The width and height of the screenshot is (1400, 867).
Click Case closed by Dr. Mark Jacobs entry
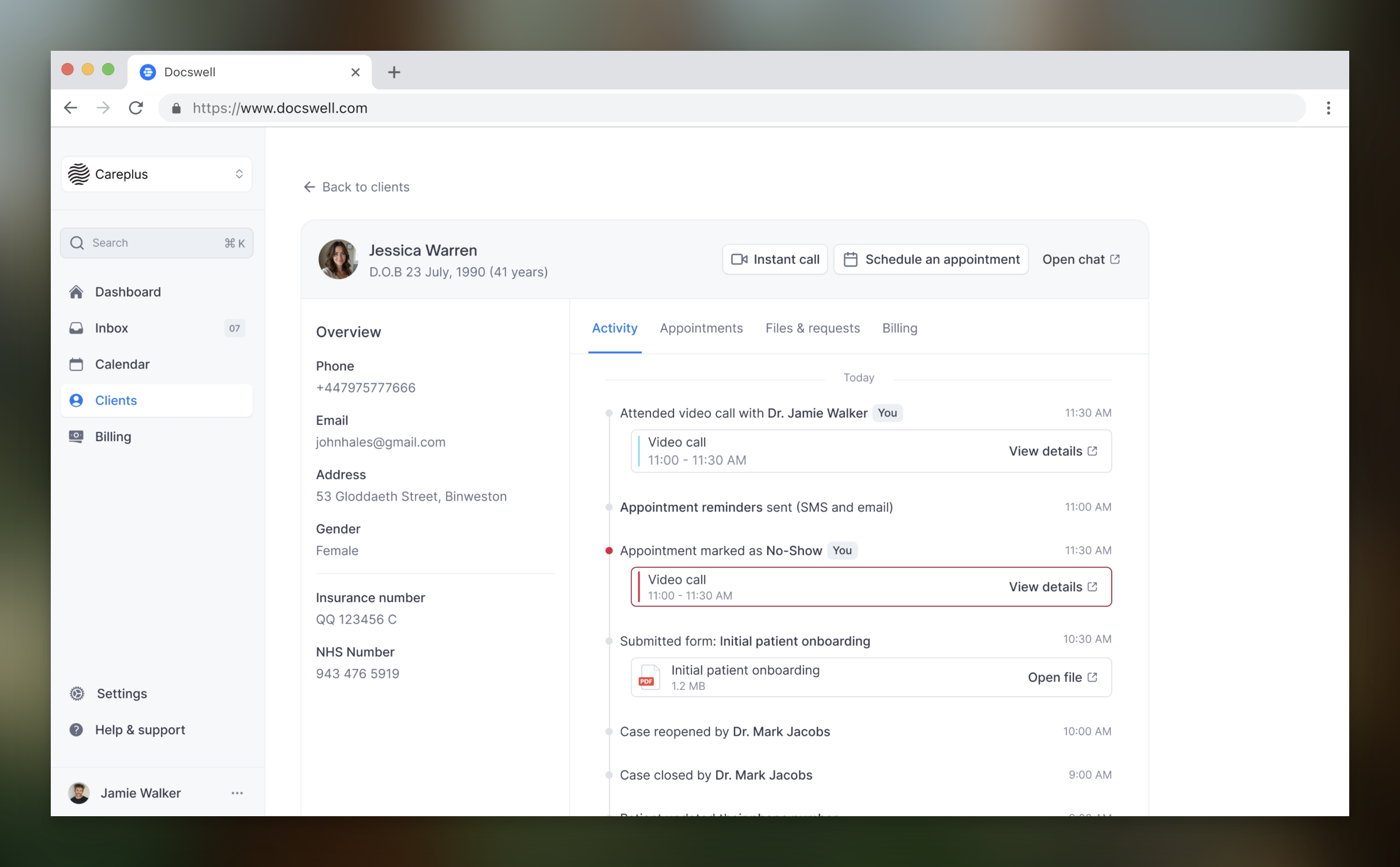(x=716, y=775)
